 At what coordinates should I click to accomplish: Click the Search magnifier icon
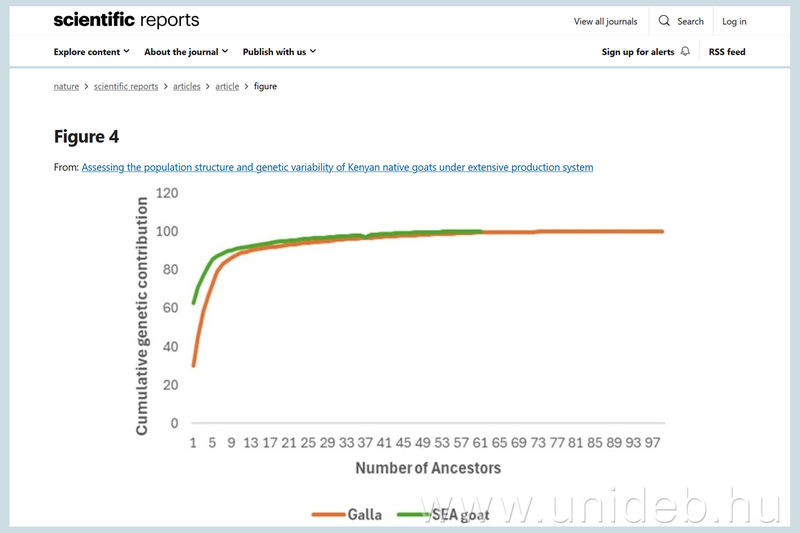666,21
